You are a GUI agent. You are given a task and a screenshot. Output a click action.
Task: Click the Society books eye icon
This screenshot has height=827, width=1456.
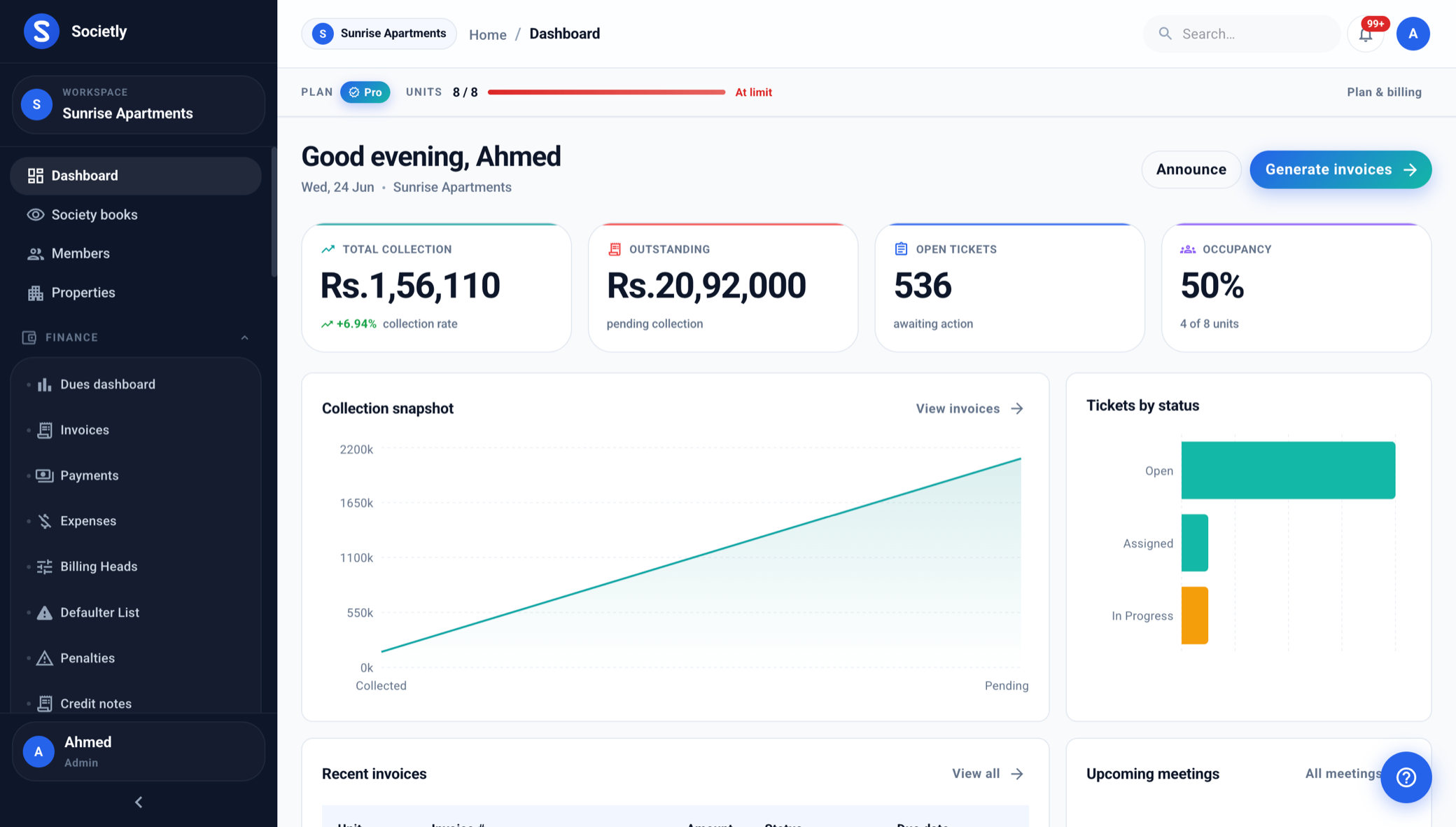36,215
